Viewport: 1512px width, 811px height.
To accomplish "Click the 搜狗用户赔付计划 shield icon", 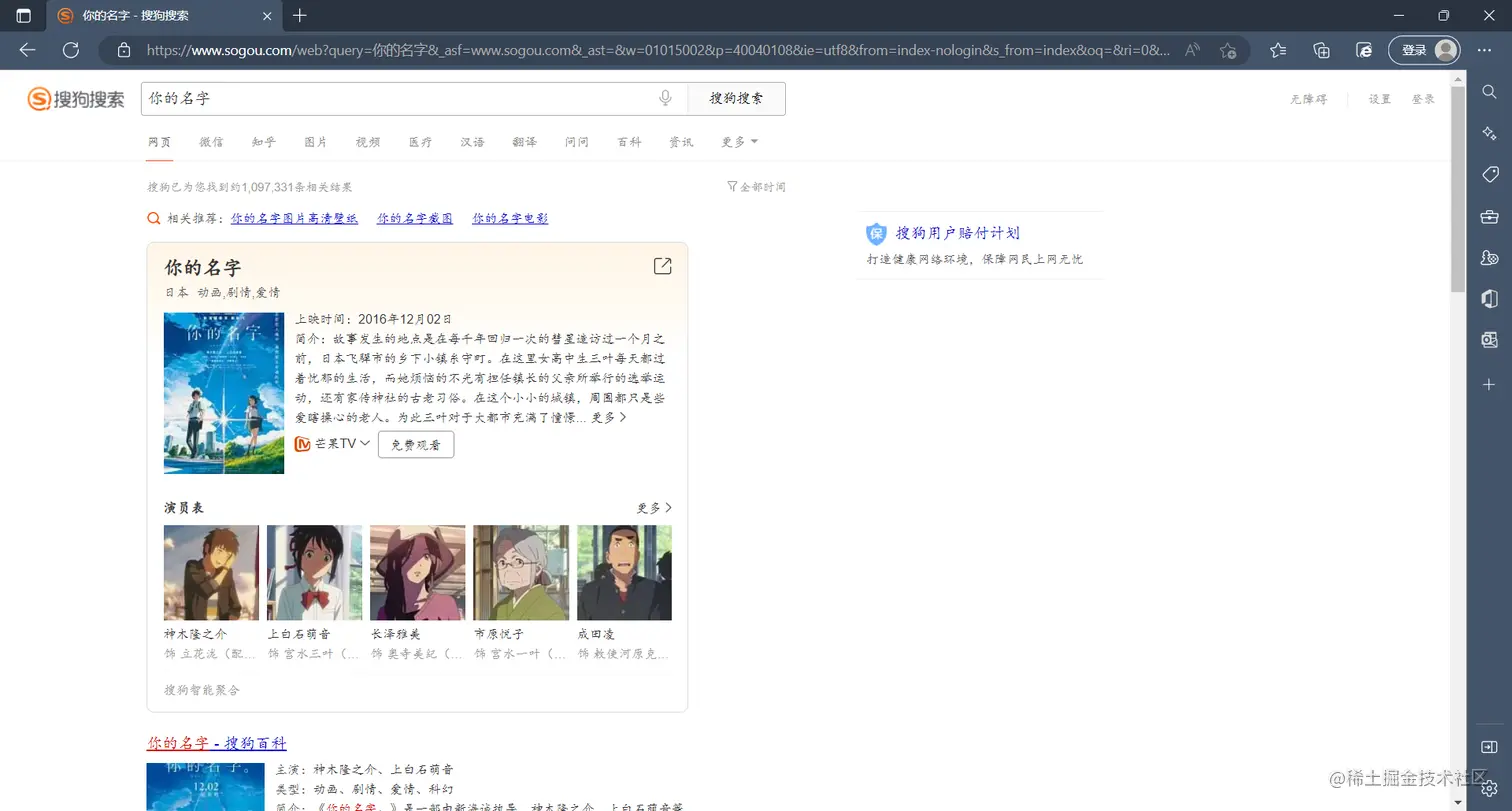I will pos(876,234).
